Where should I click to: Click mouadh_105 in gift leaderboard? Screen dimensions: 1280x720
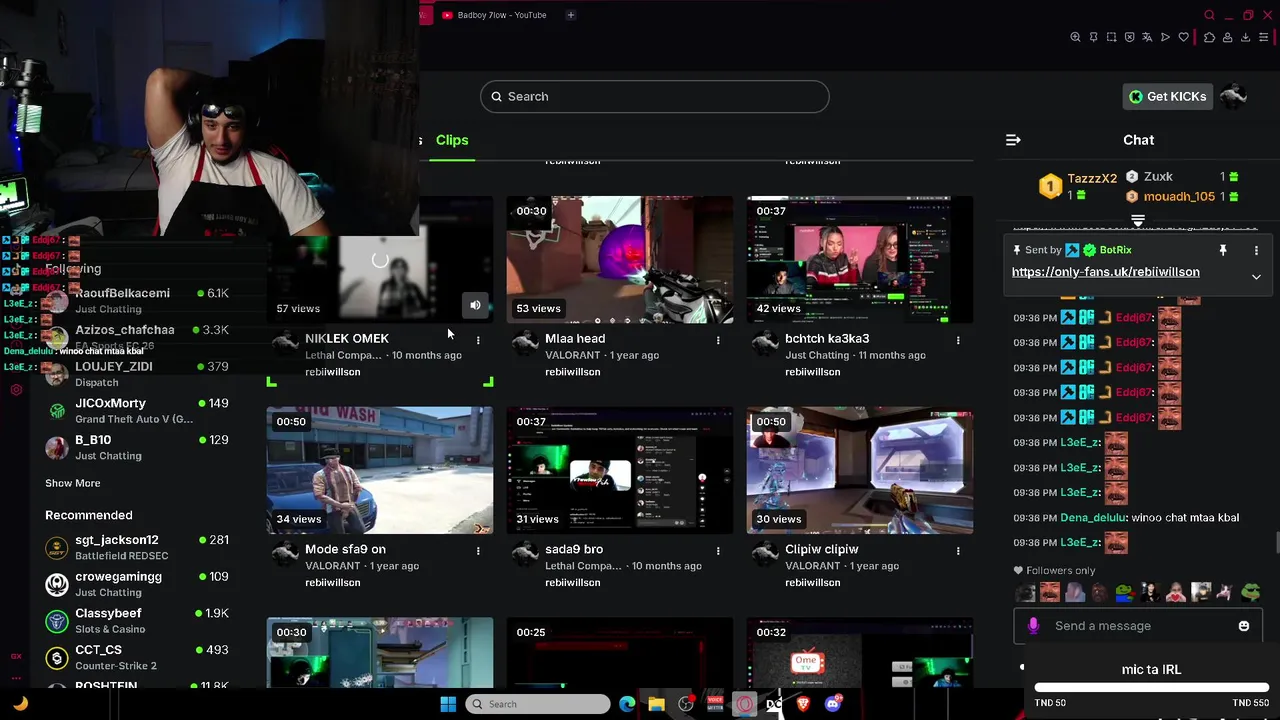point(1178,197)
